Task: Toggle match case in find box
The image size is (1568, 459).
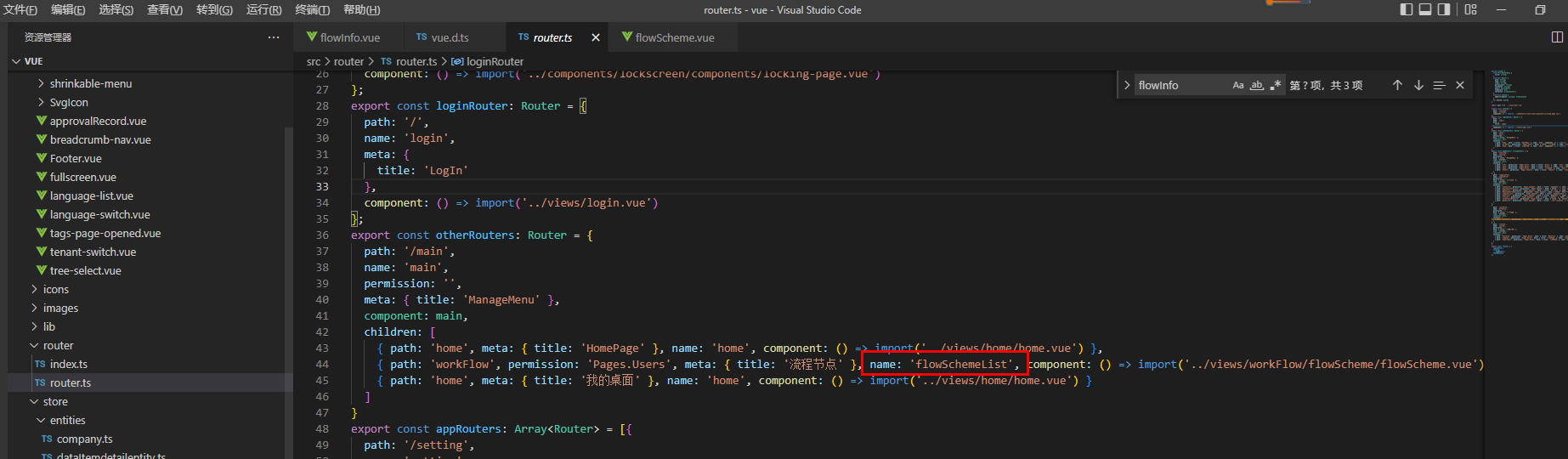Action: coord(1238,85)
